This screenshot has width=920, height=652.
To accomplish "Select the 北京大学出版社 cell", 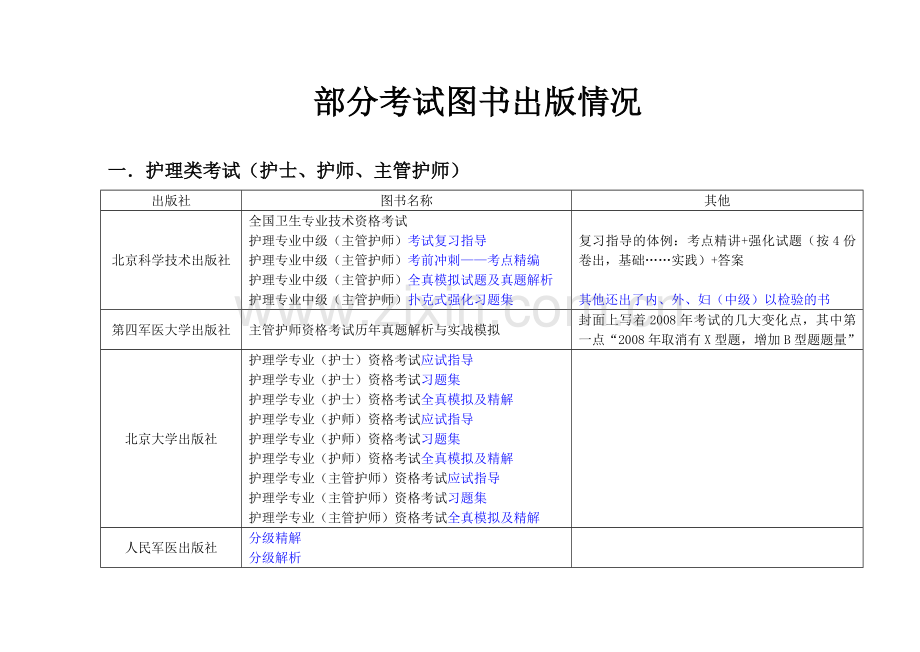I will click(173, 440).
